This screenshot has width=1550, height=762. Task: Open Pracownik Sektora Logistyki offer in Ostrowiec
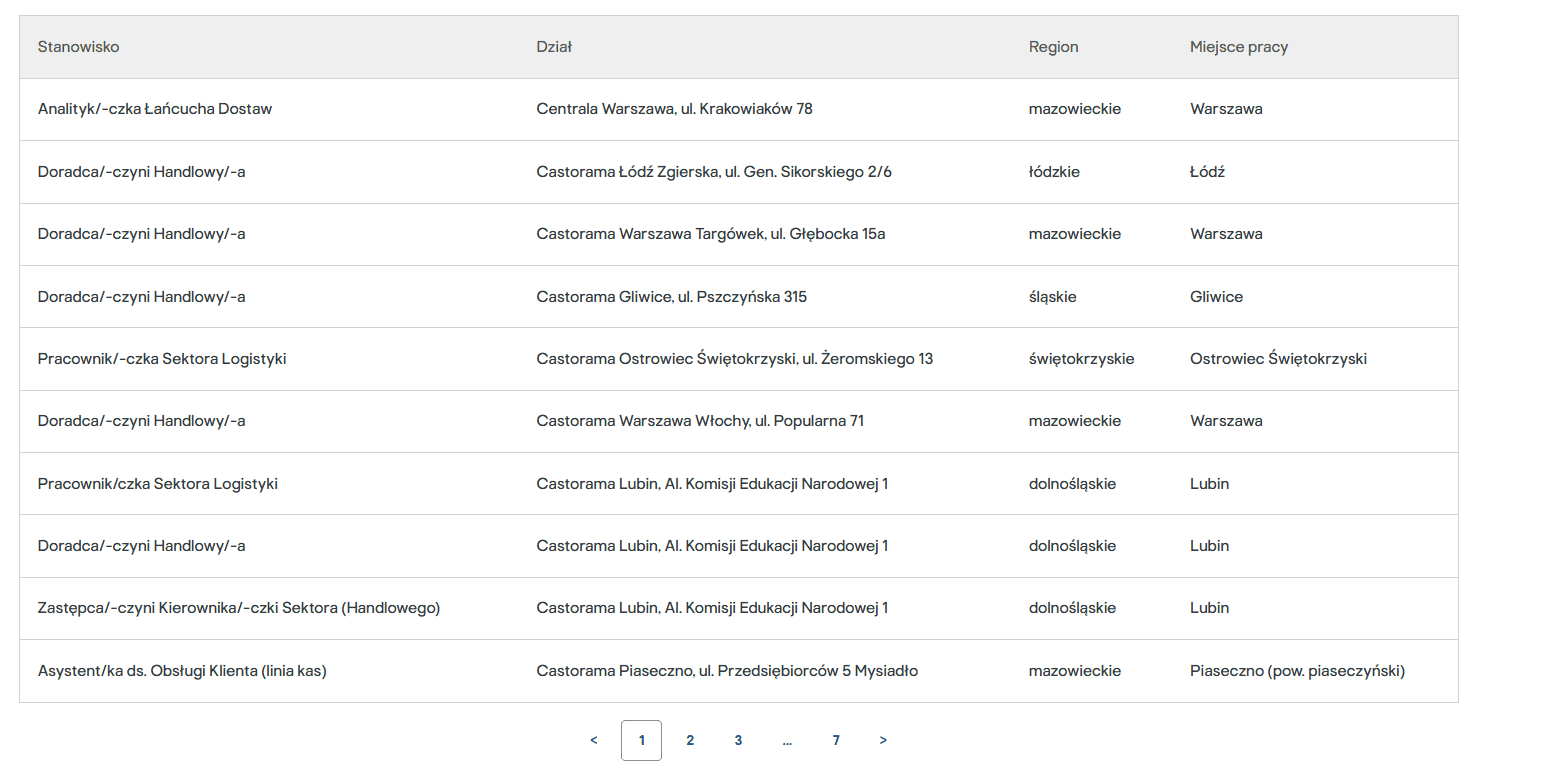coord(162,359)
